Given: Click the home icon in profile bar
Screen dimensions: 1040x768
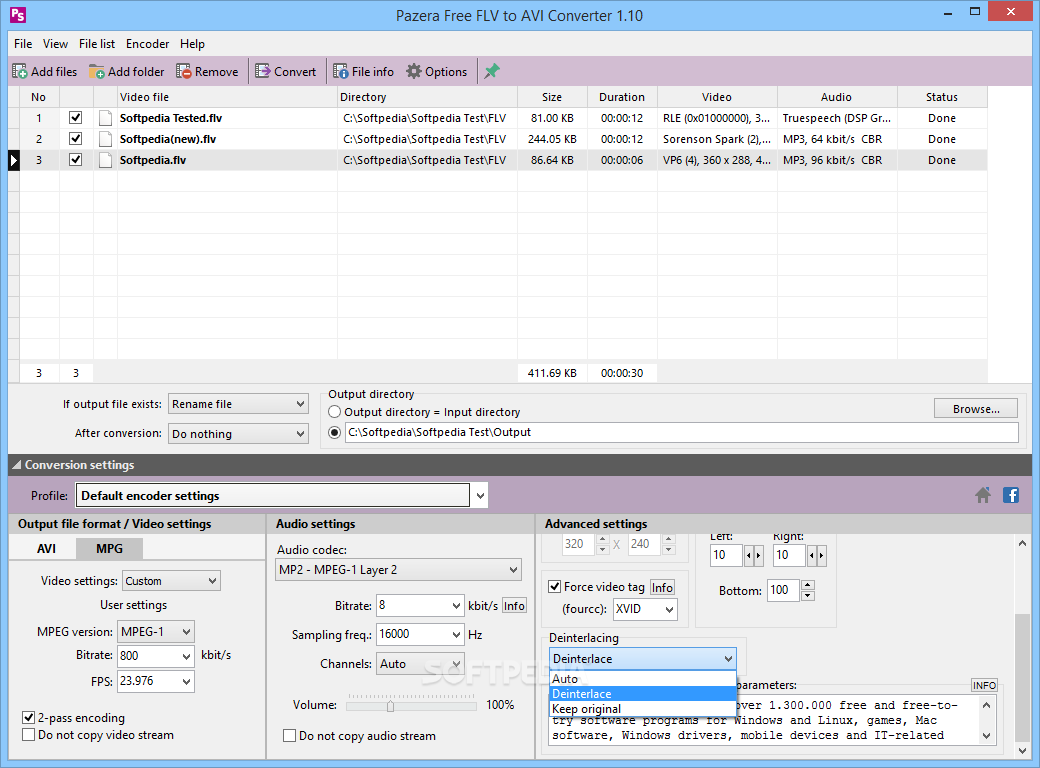Looking at the screenshot, I should pyautogui.click(x=983, y=495).
